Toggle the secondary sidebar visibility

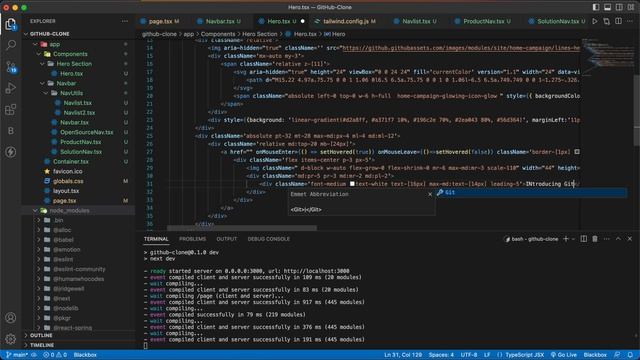(619, 7)
